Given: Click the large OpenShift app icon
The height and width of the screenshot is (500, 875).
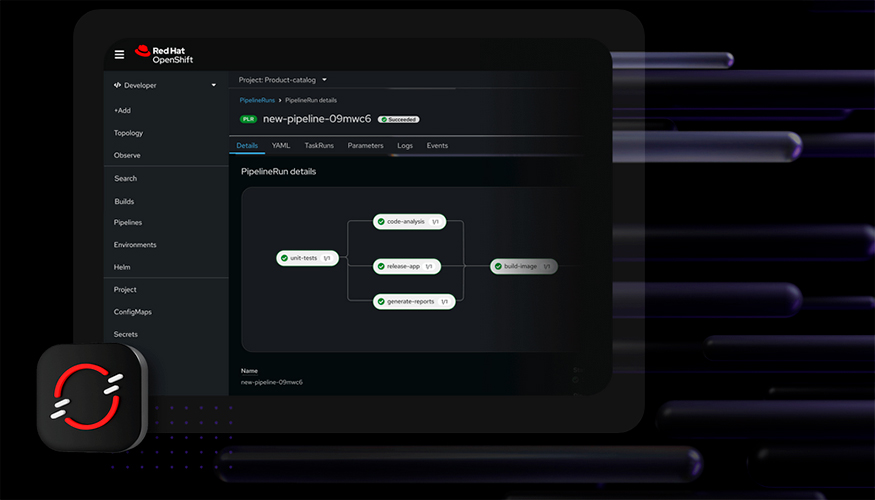Looking at the screenshot, I should 91,397.
